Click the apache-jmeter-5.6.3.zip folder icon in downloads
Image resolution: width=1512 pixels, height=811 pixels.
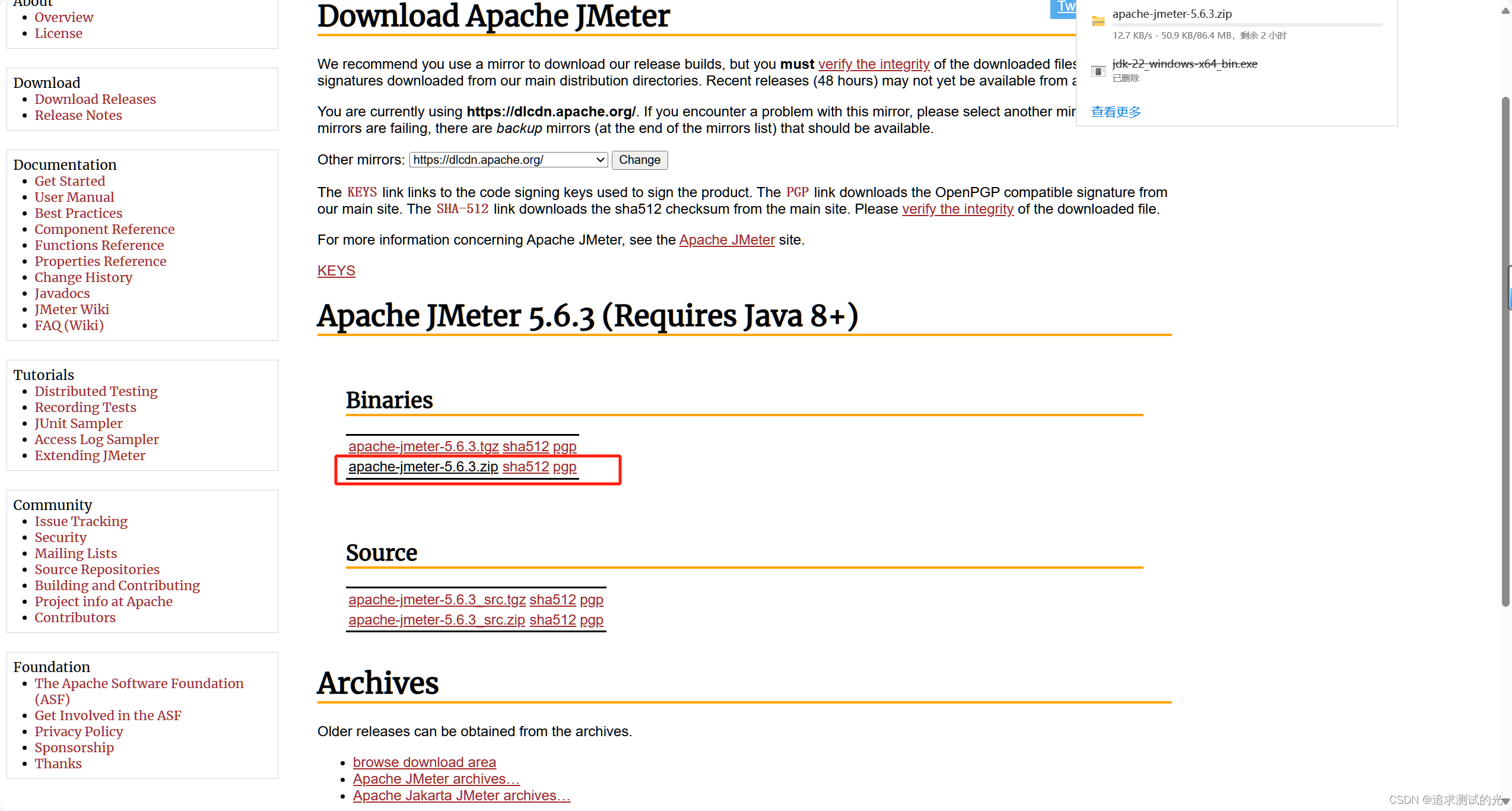tap(1098, 21)
